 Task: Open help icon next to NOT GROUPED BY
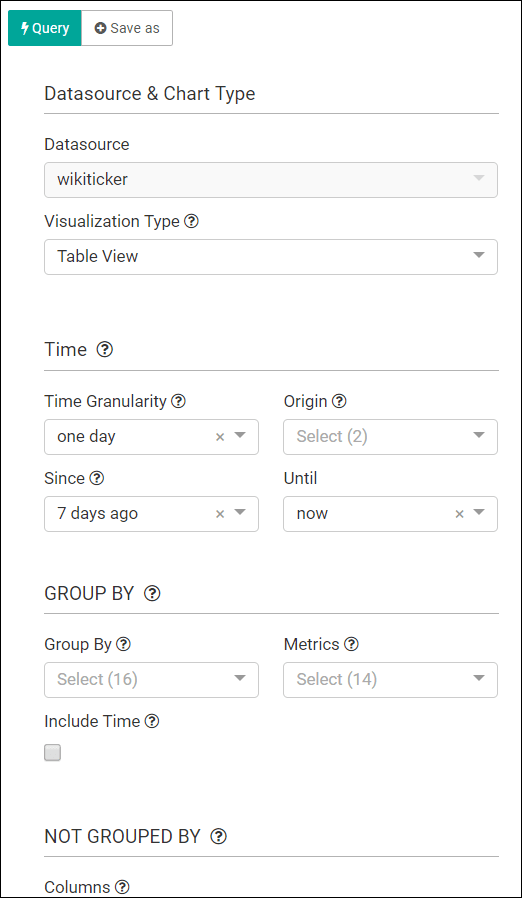point(218,837)
